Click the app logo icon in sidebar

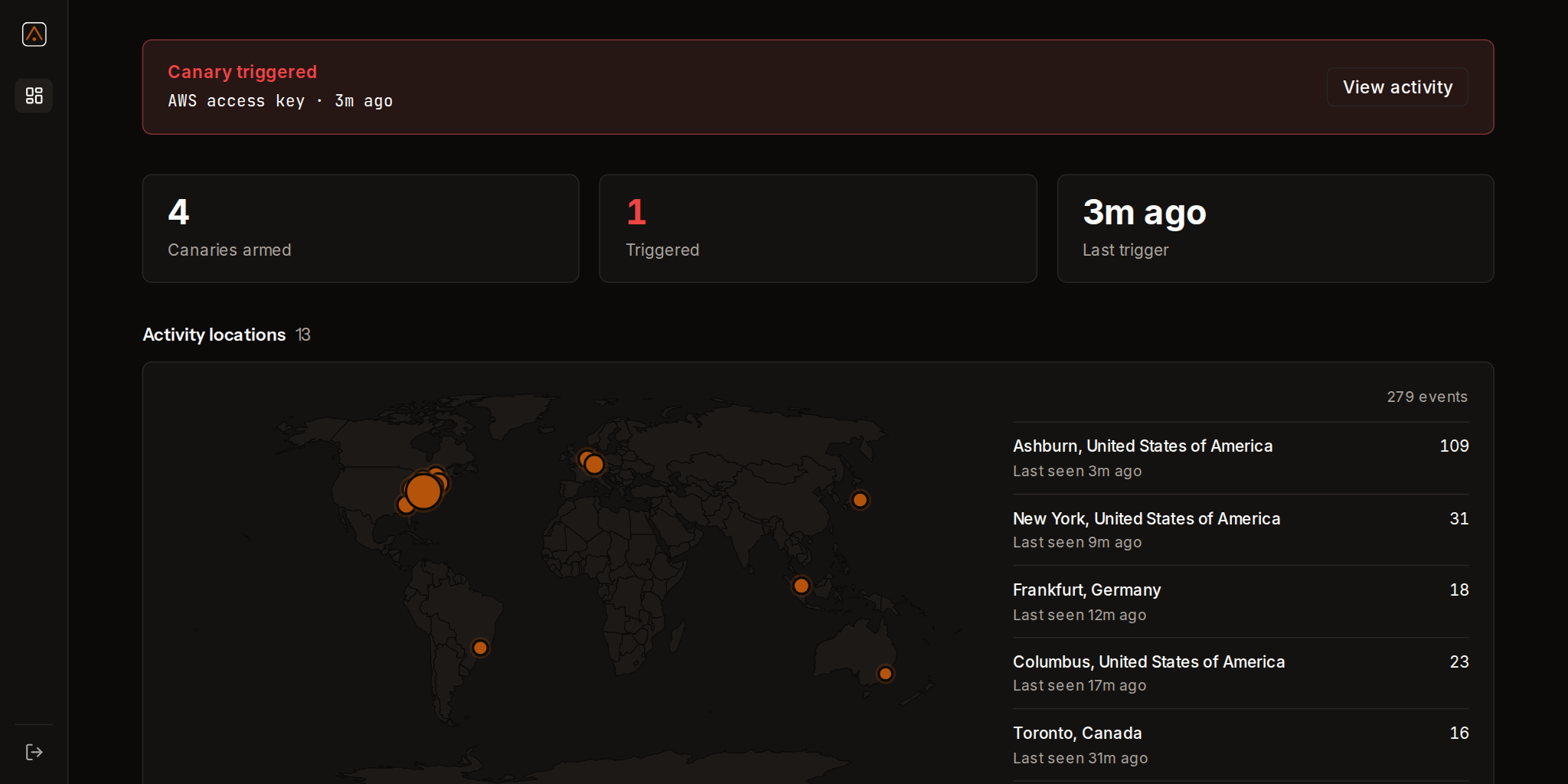34,34
